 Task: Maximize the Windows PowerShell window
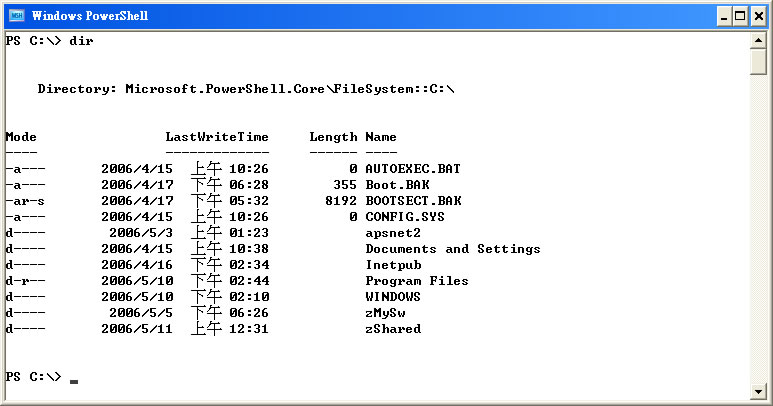pyautogui.click(x=741, y=16)
